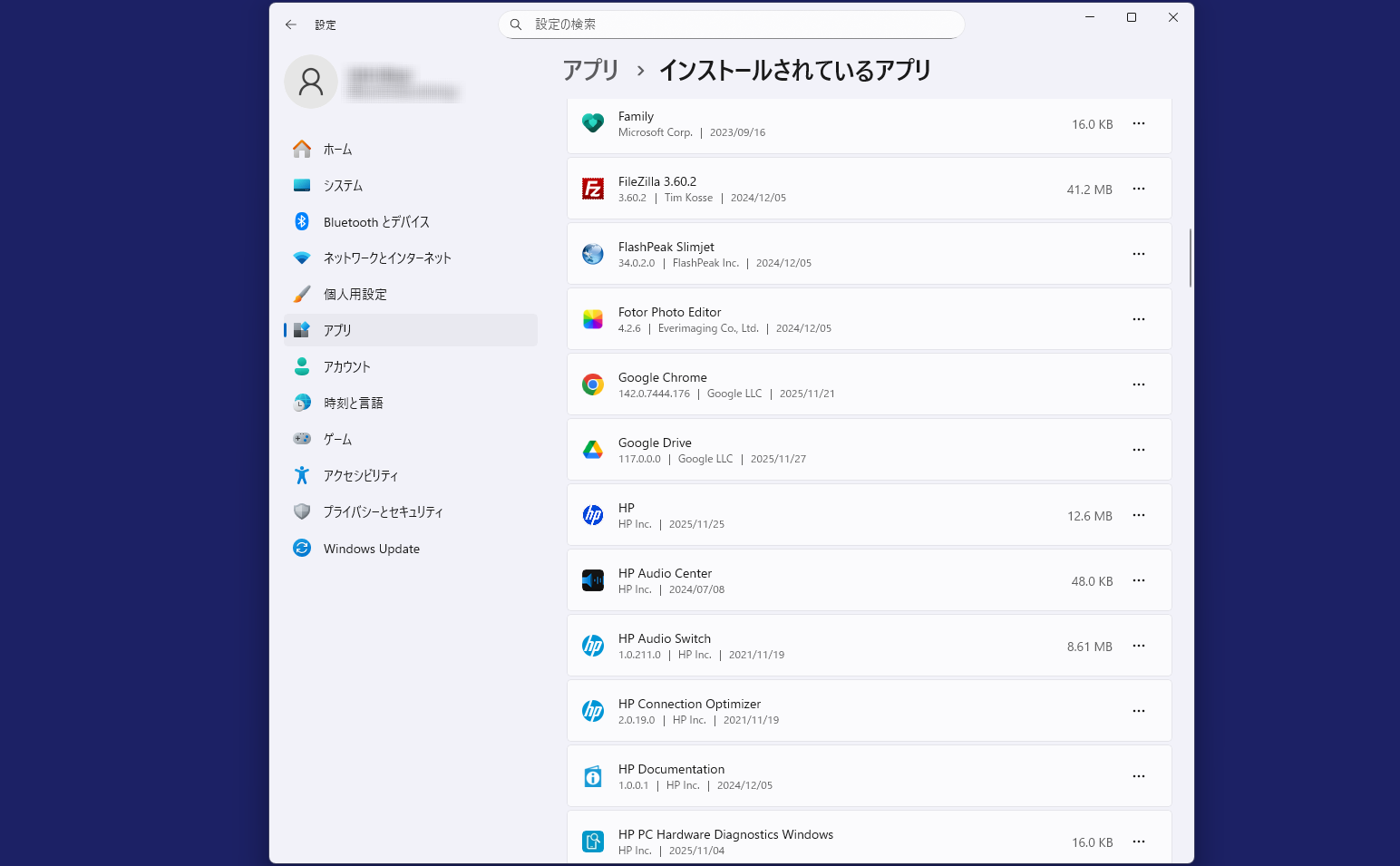The image size is (1400, 866).
Task: Show options menu for Google Drive
Action: (1139, 450)
